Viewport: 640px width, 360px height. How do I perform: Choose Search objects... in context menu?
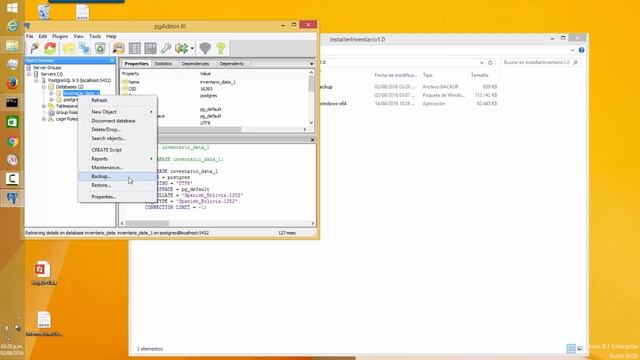[x=118, y=138]
